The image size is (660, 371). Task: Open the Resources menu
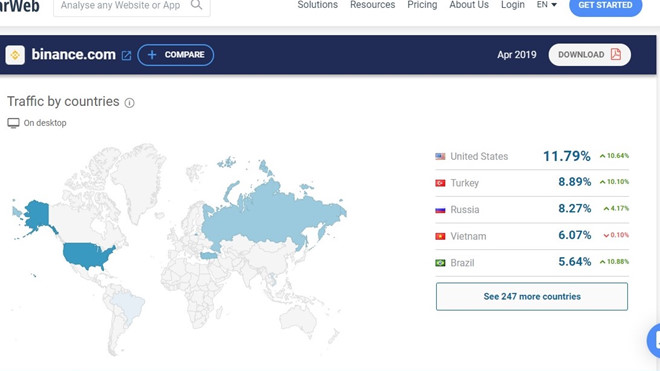(x=373, y=5)
